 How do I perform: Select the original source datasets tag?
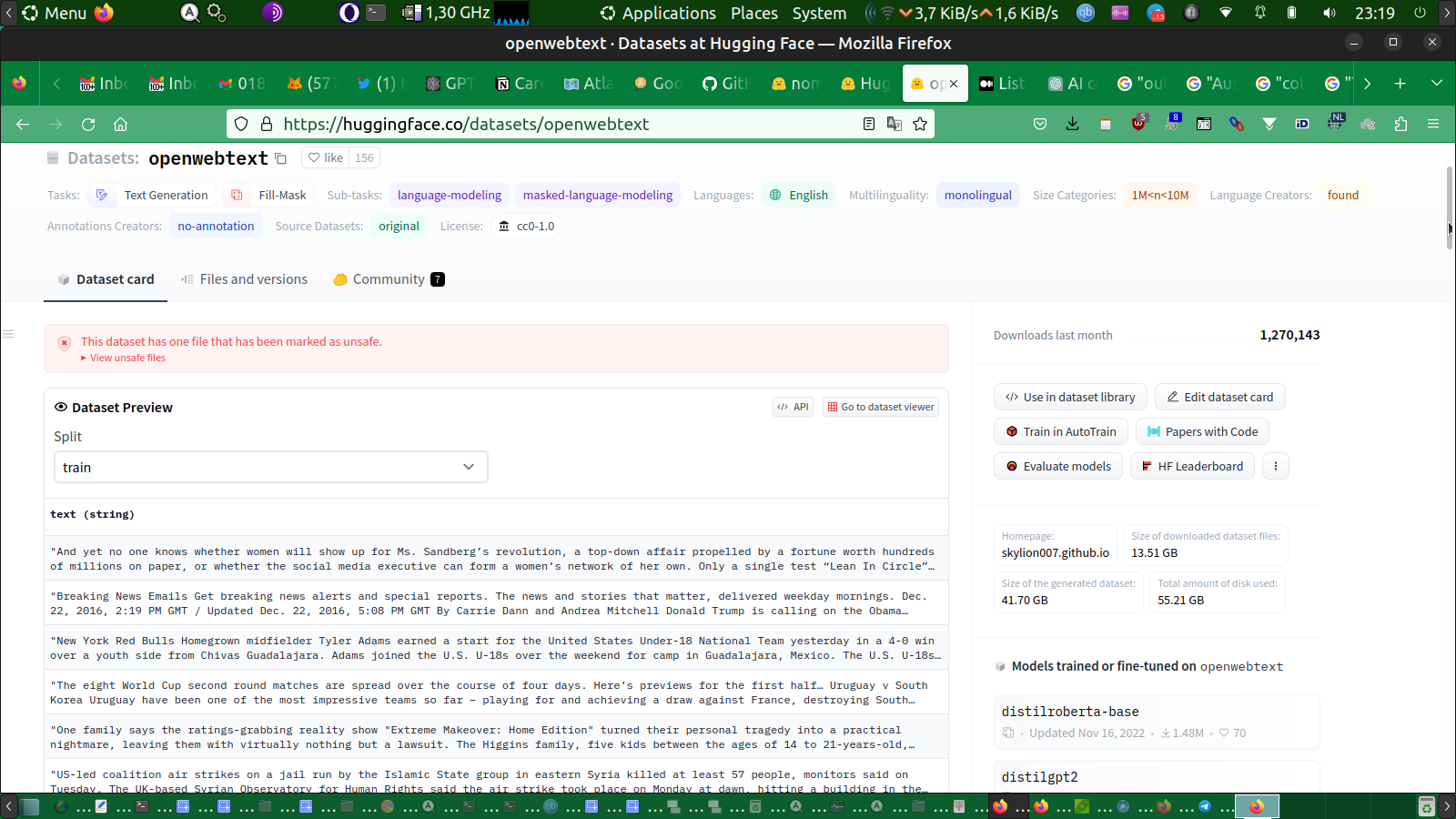pos(399,226)
